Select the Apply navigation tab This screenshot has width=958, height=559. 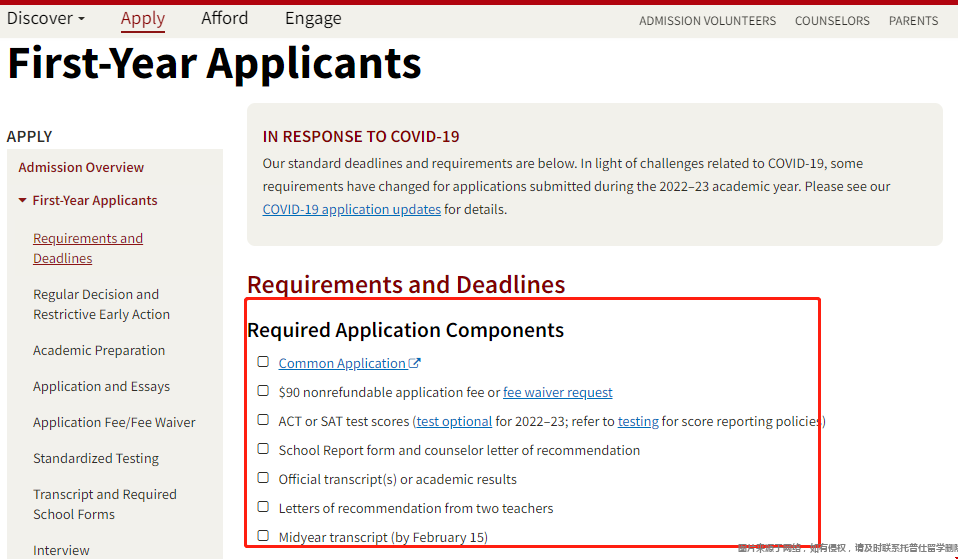click(143, 18)
